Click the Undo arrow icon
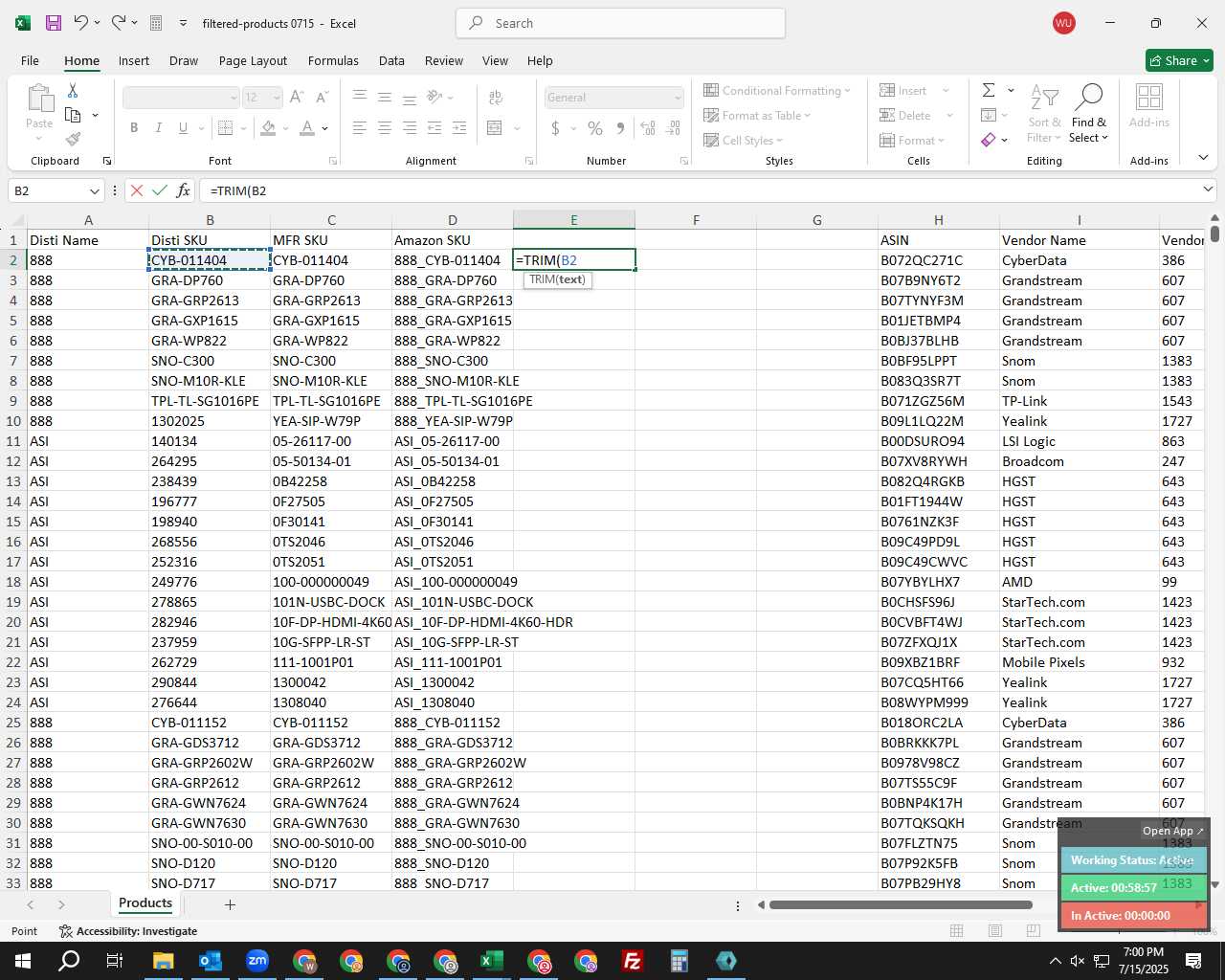The image size is (1225, 980). pos(81,23)
